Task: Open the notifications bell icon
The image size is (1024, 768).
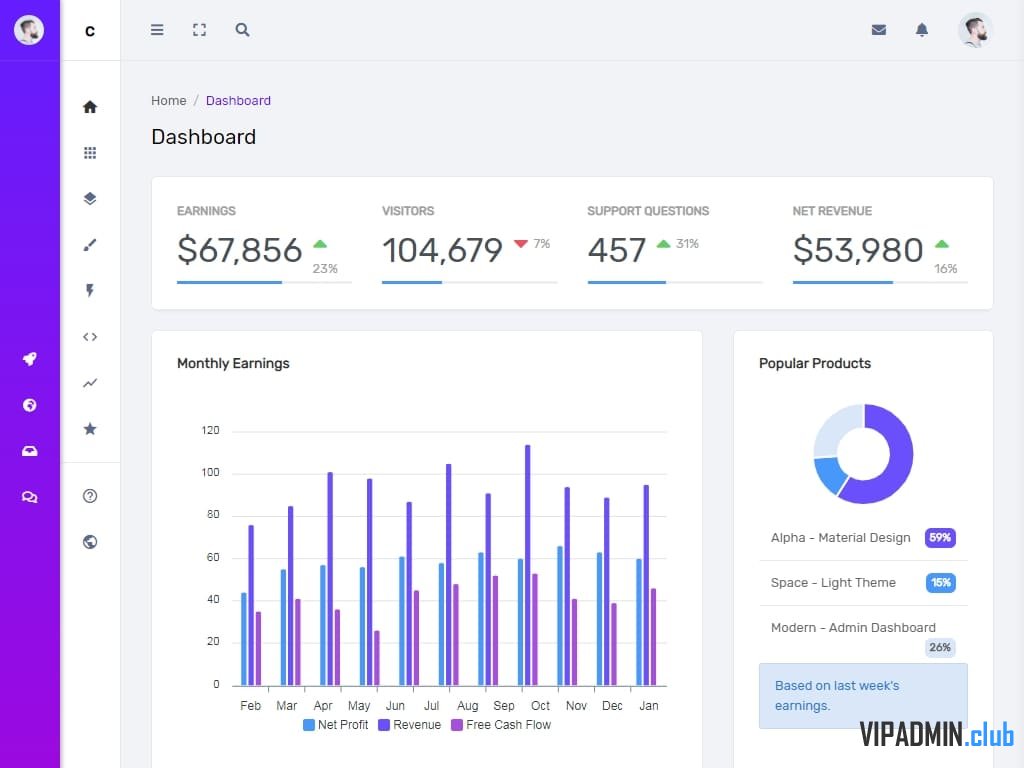Action: pos(921,30)
